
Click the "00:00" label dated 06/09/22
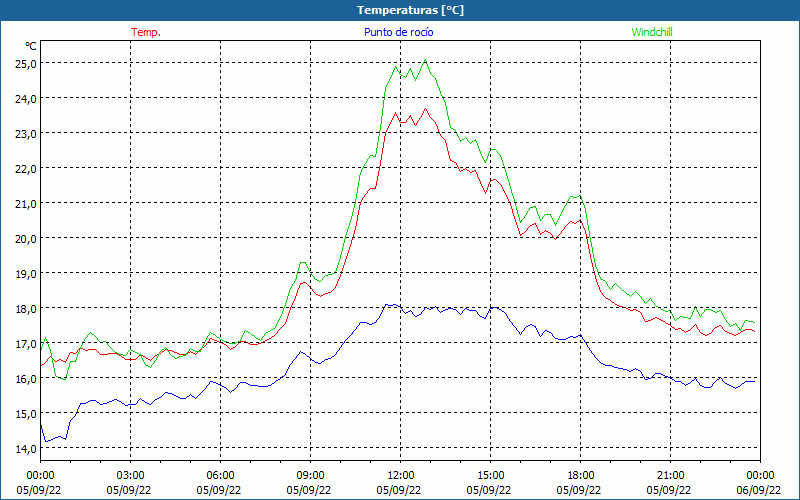(x=760, y=476)
